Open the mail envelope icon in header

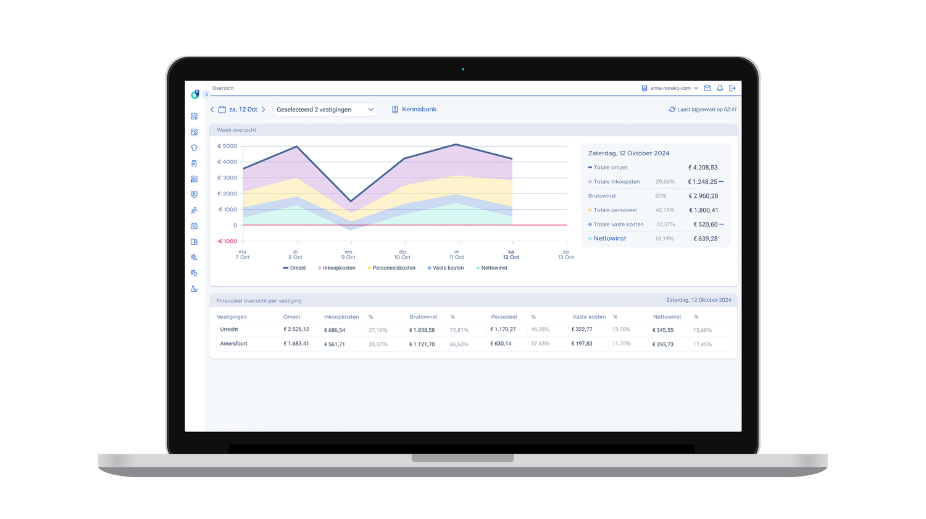(x=708, y=88)
